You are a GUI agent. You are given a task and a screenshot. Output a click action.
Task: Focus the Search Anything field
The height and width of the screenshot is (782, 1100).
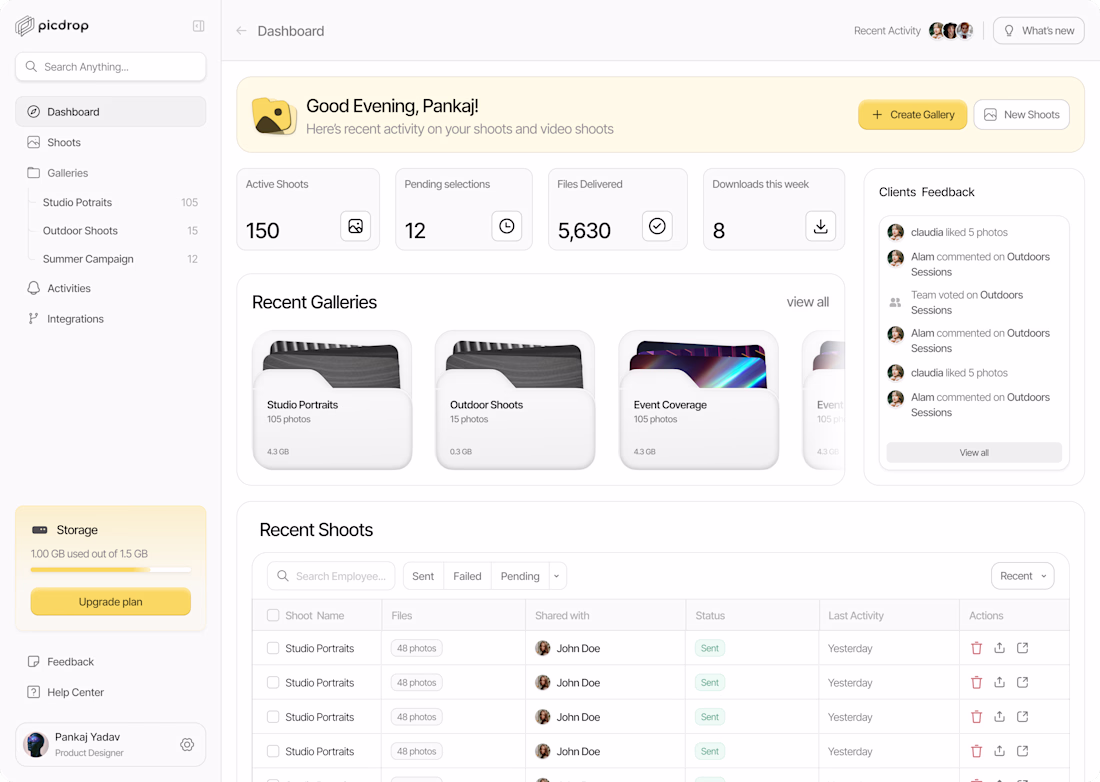[110, 67]
